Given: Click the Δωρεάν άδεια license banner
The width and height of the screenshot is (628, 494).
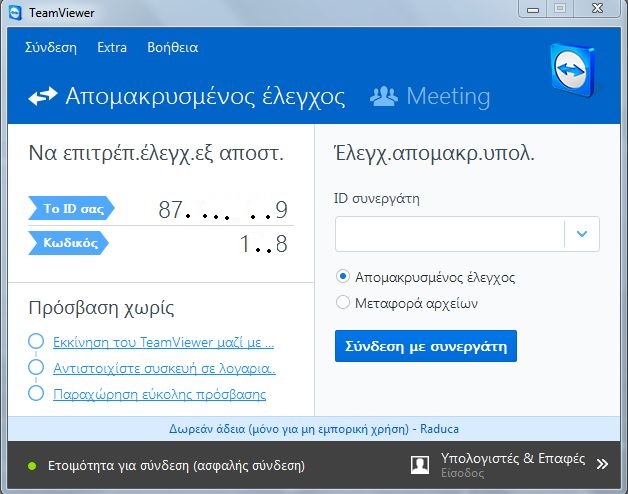Looking at the screenshot, I should (314, 429).
